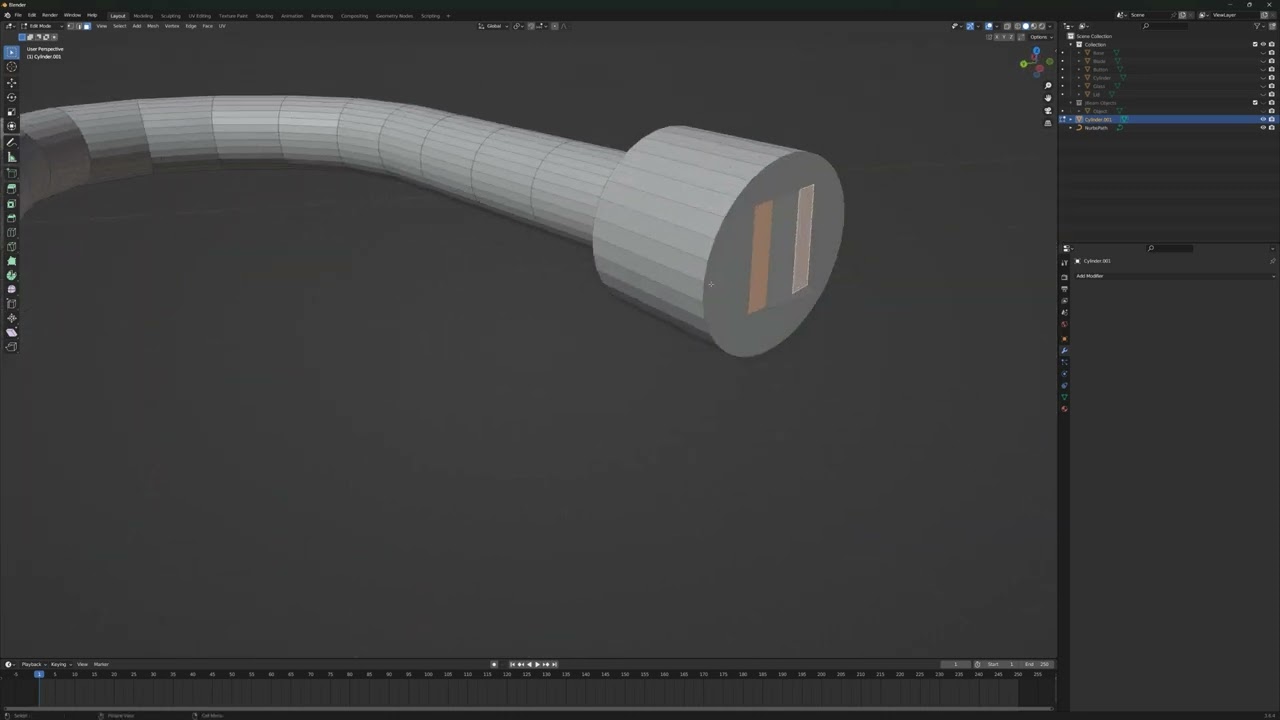This screenshot has height=720, width=1280.
Task: Switch to the Shading workspace tab
Action: point(264,15)
